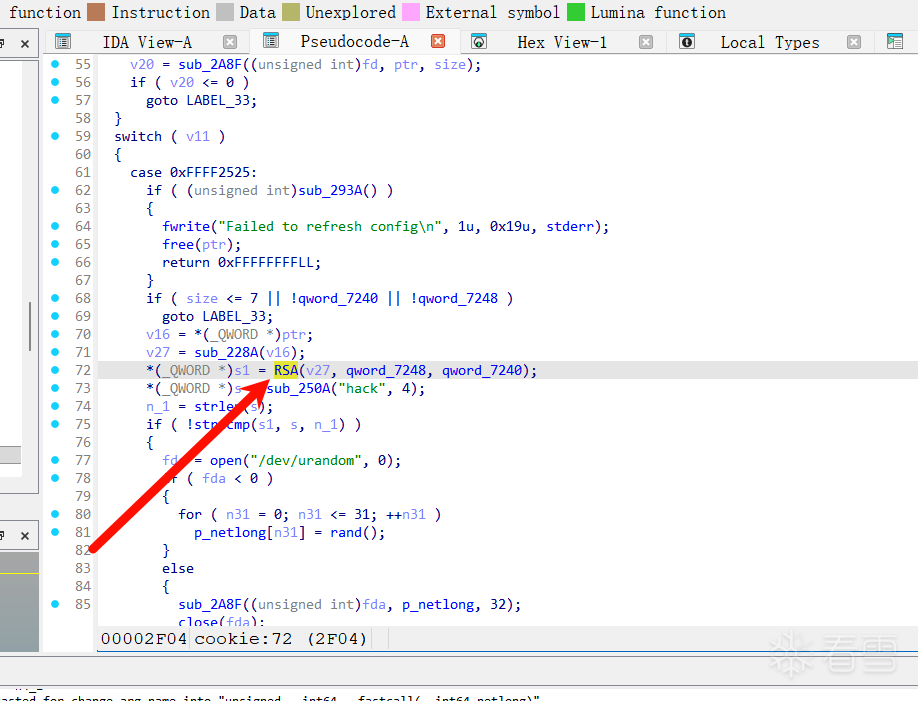
Task: Toggle breakpoint dot on line 72
Action: 55,370
